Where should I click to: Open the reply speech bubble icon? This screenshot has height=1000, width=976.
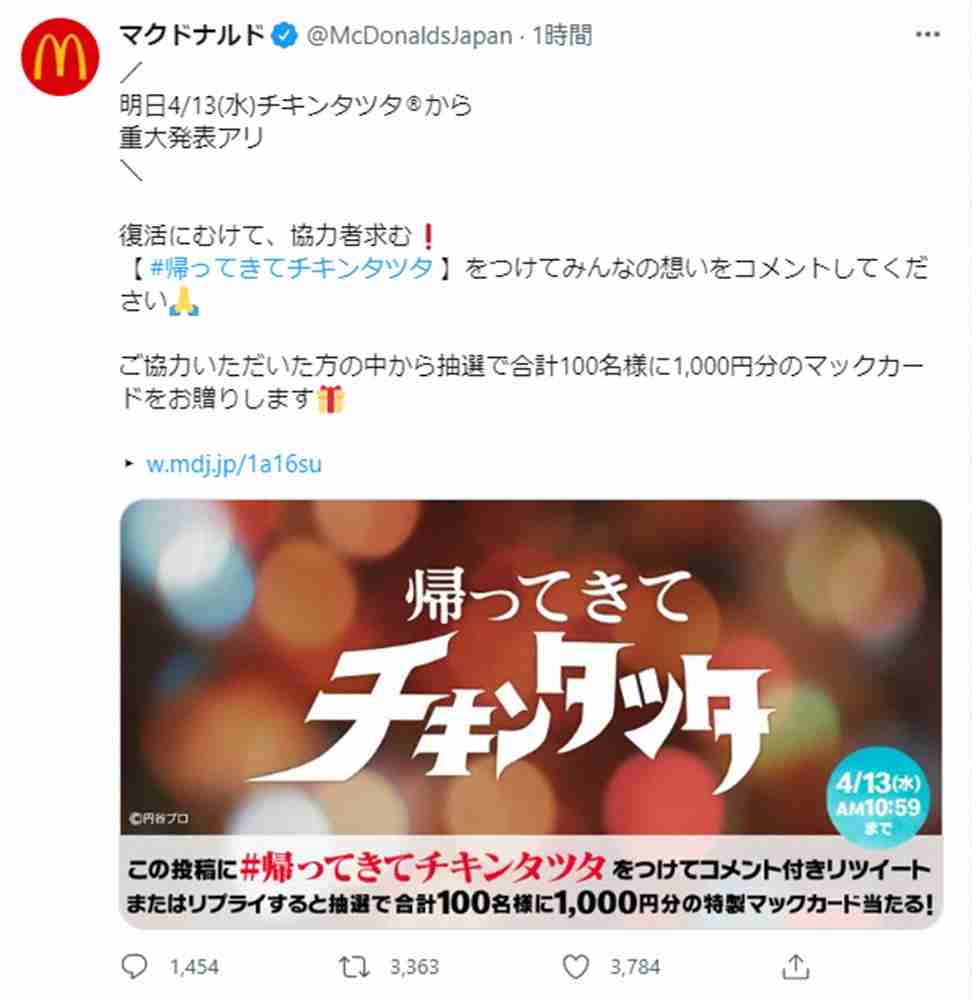coord(134,967)
